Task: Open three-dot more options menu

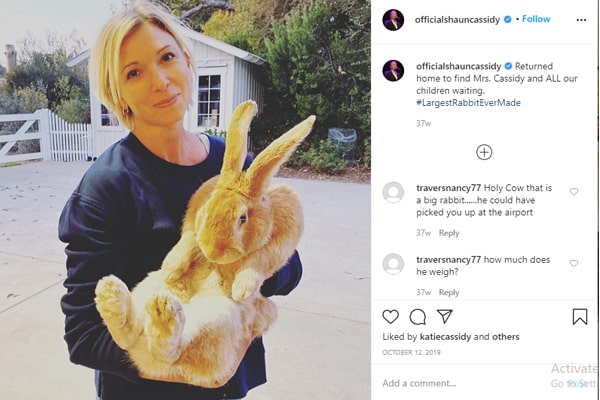Action: coord(581,20)
